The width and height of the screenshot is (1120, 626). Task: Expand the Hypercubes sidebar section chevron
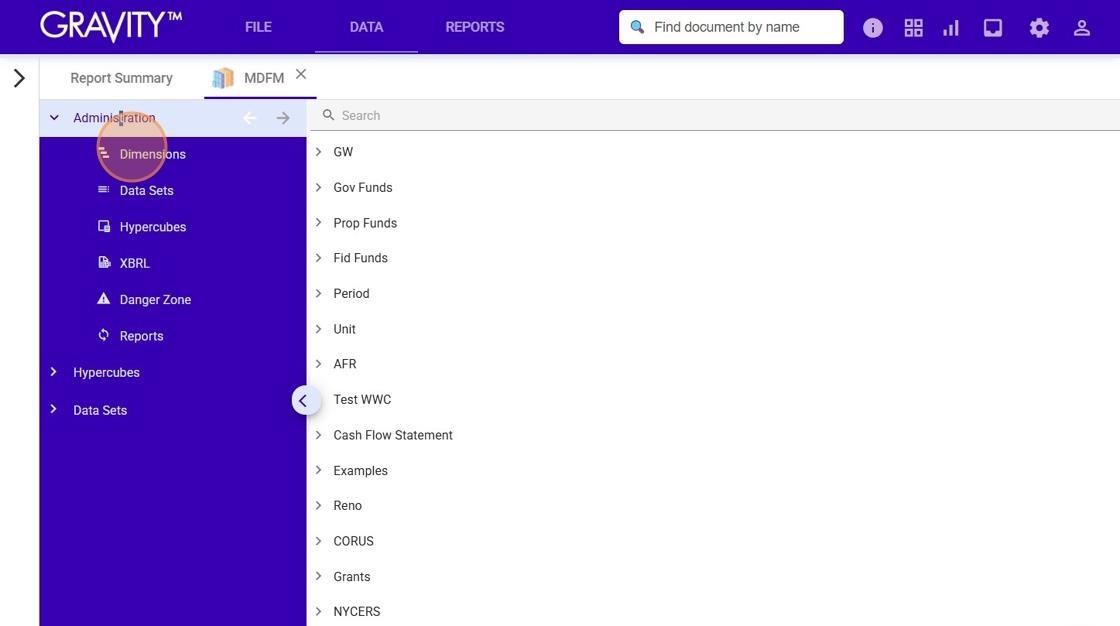54,372
